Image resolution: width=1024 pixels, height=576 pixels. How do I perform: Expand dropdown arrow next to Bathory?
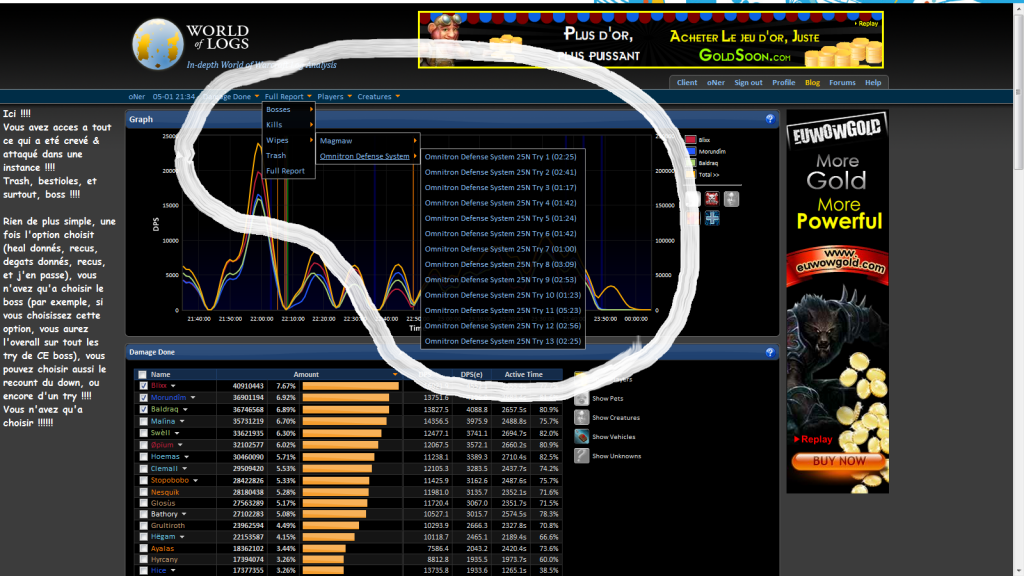(184, 515)
